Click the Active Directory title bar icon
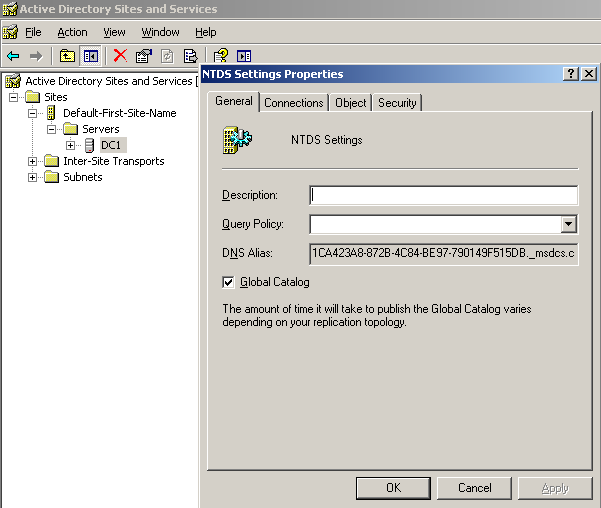 10,9
